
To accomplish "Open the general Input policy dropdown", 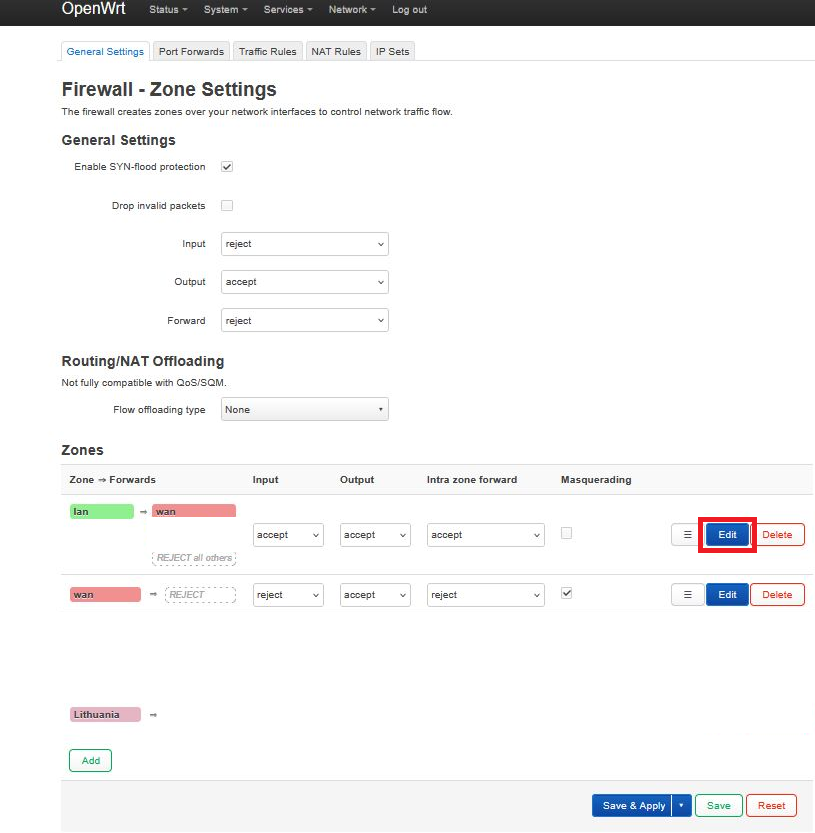I will (x=304, y=244).
